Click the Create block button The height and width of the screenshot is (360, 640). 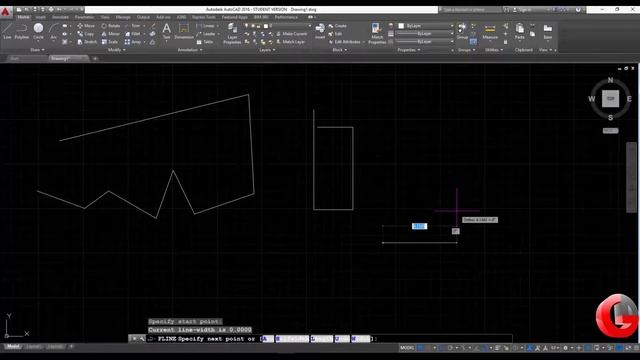(338, 26)
